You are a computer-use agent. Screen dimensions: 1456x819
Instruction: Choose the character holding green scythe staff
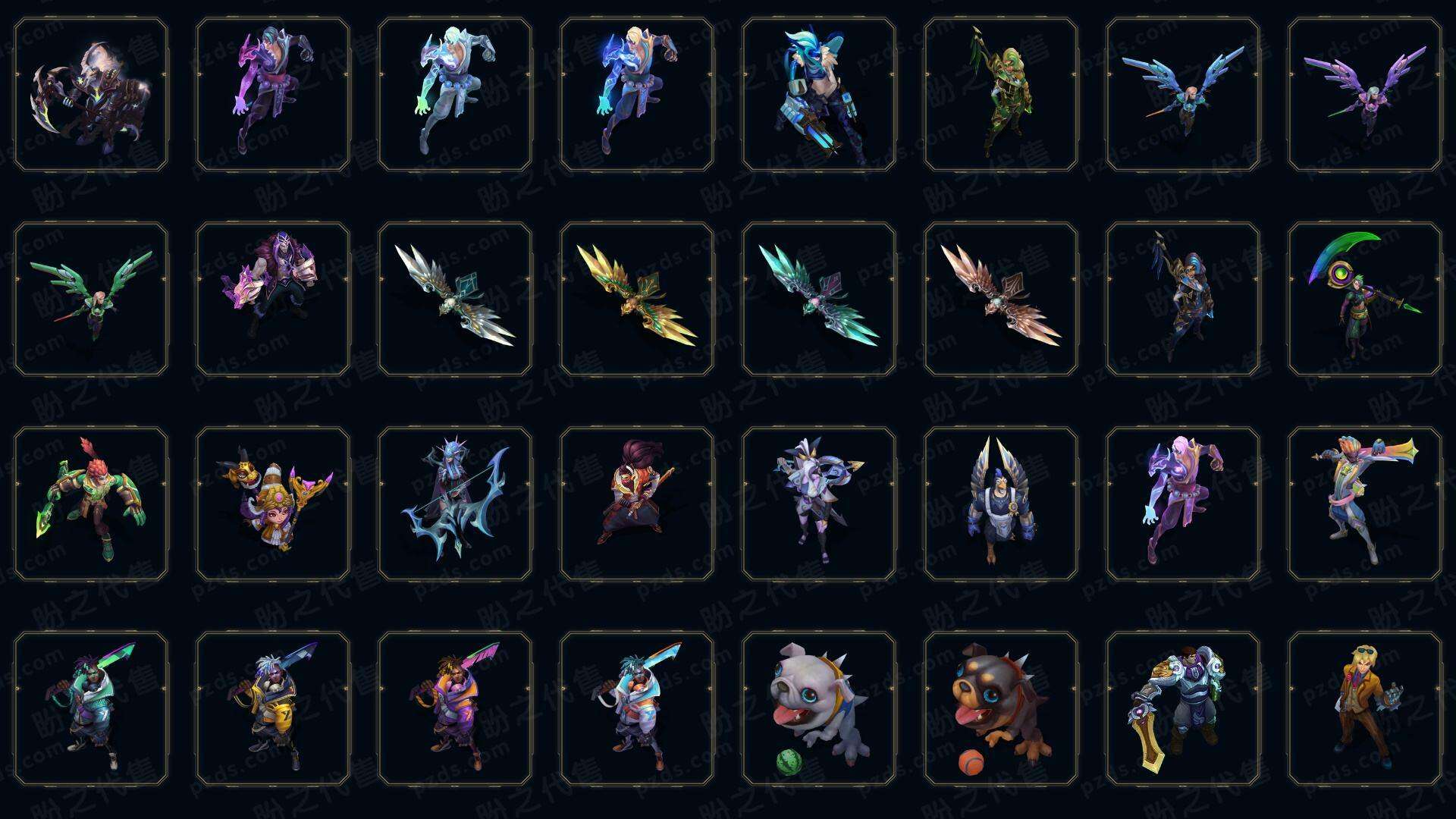1365,299
